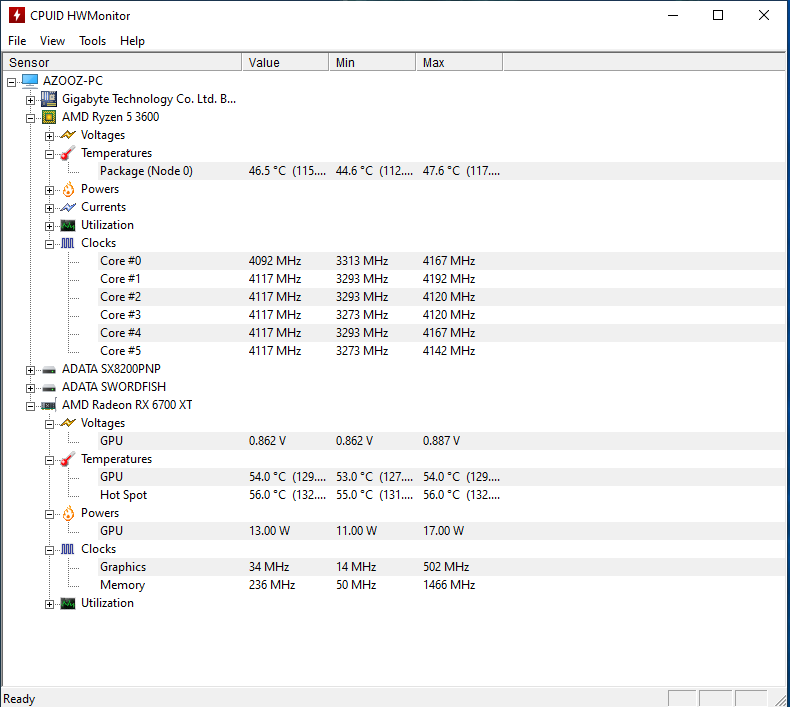The width and height of the screenshot is (790, 707).
Task: Click the Gigabyte motherboard icon
Action: pos(49,99)
